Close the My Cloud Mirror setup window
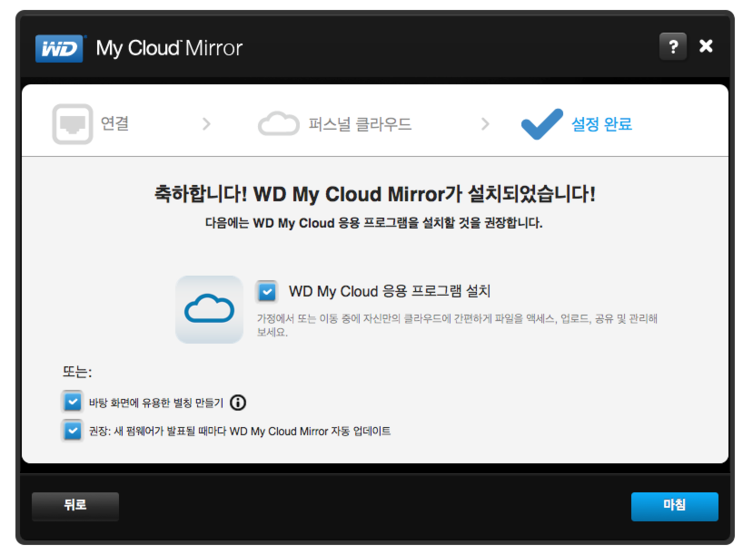 [706, 46]
